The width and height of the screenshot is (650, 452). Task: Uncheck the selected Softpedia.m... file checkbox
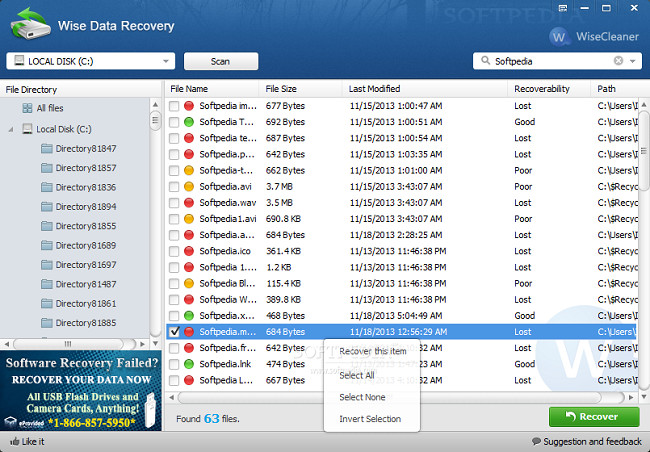[x=174, y=331]
